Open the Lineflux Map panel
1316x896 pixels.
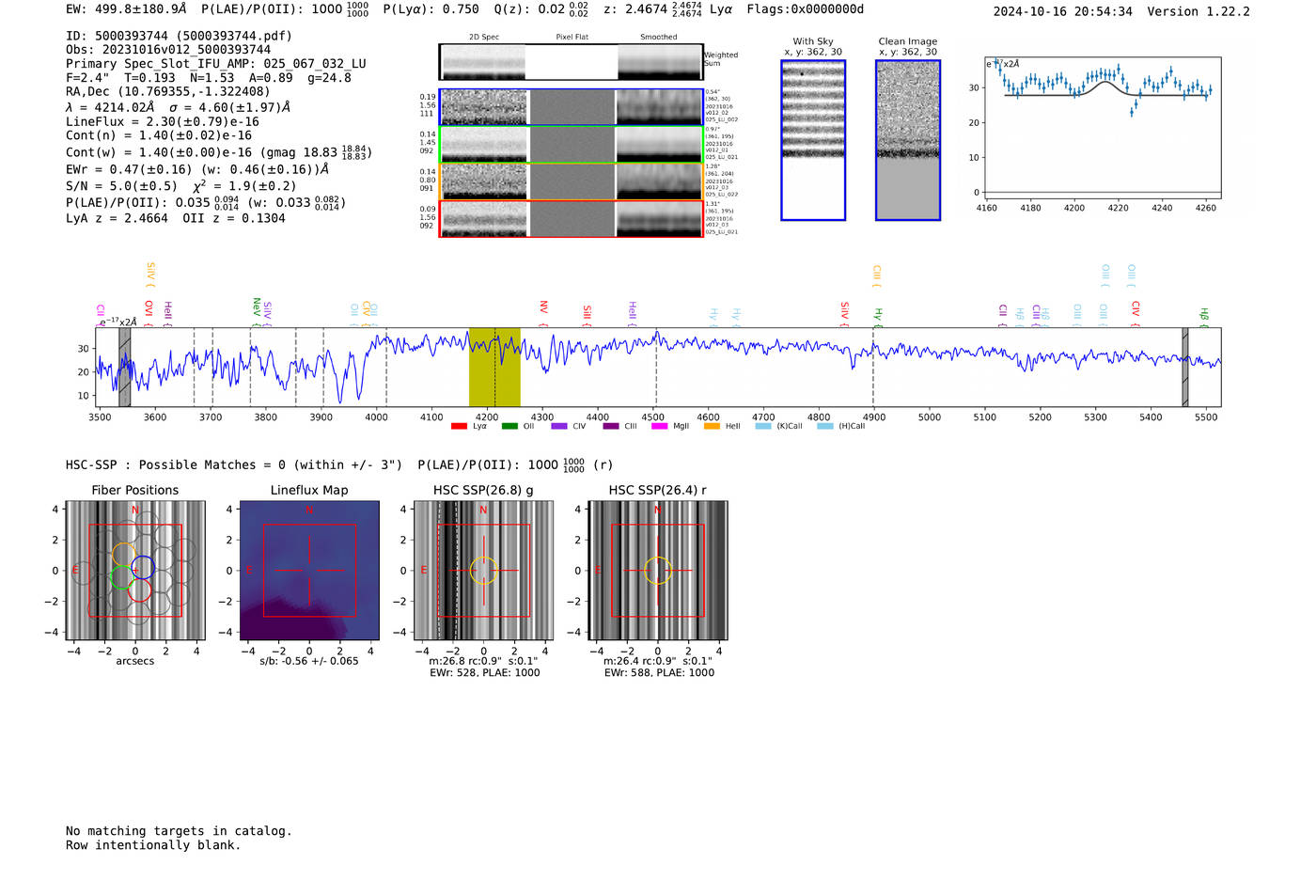[309, 571]
